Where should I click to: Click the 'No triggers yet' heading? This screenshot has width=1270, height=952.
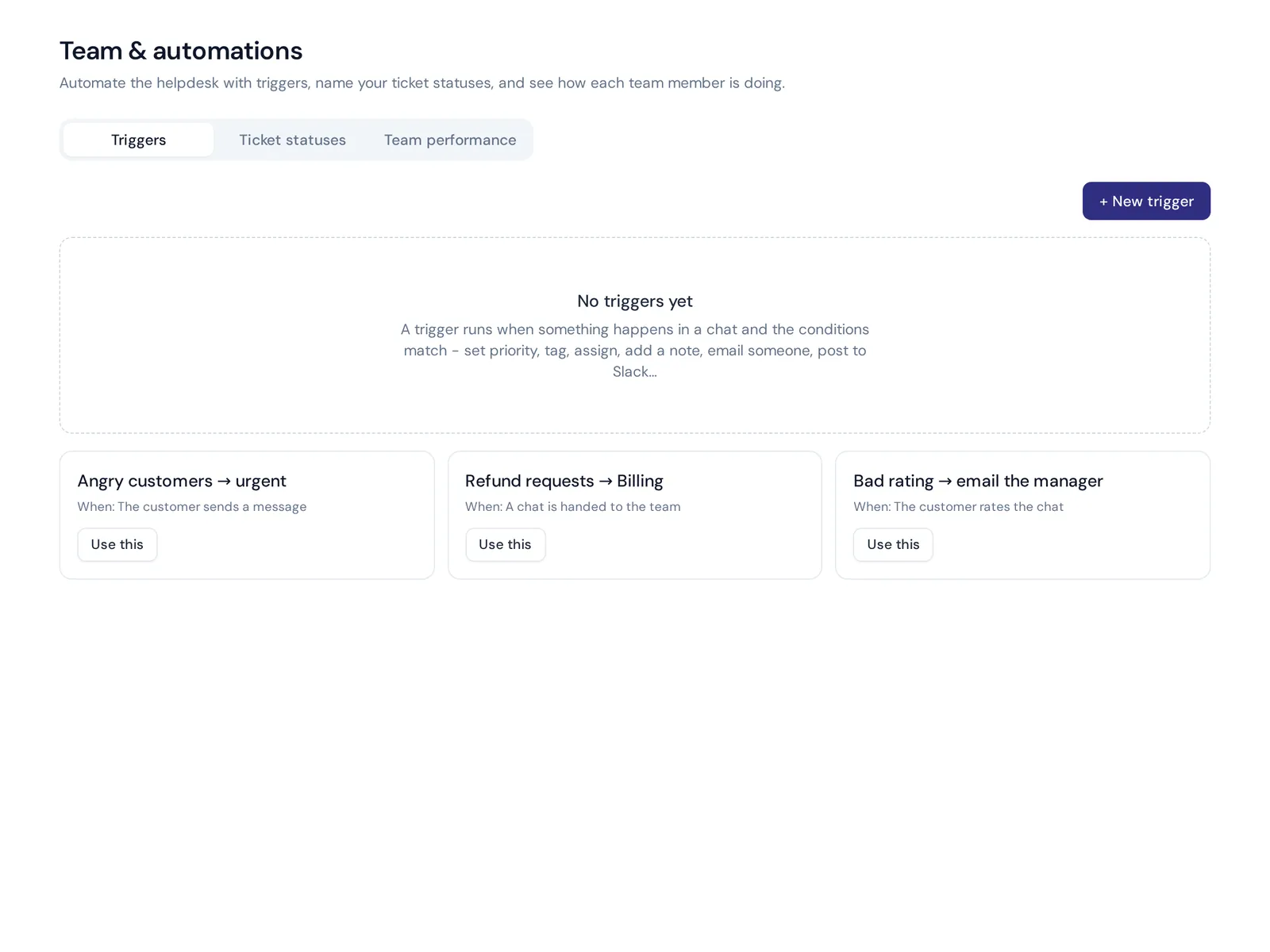(635, 301)
